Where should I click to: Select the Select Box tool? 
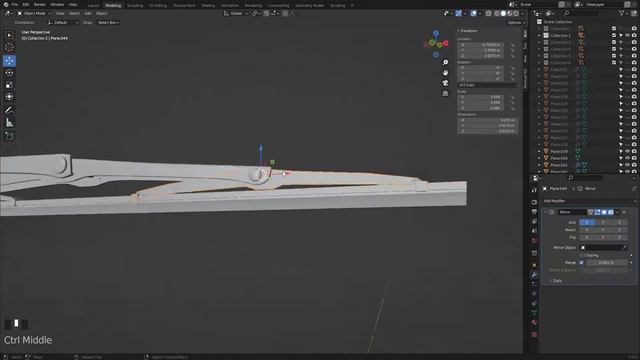pos(9,36)
